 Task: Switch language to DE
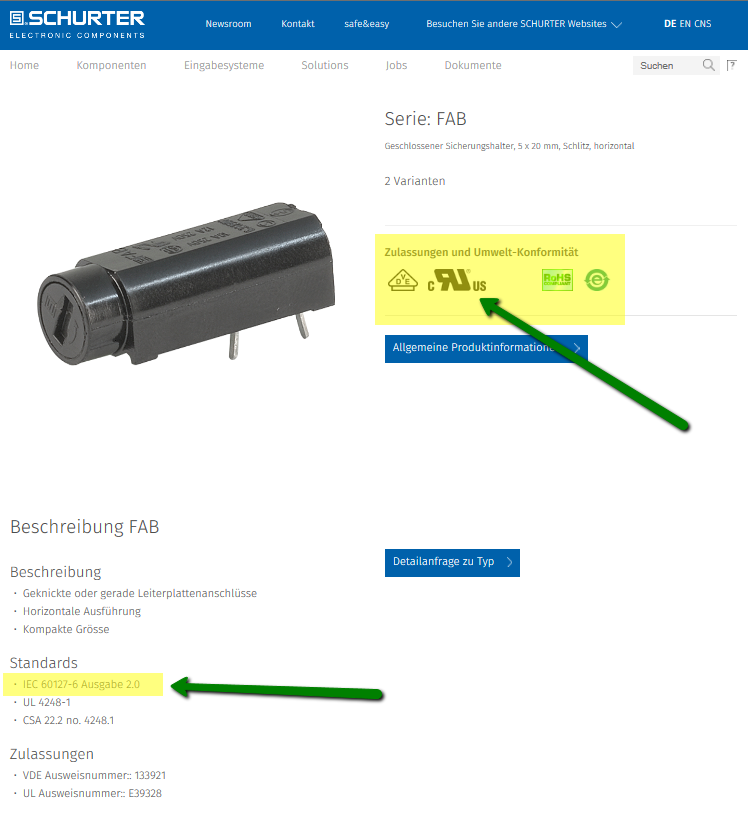[x=670, y=24]
